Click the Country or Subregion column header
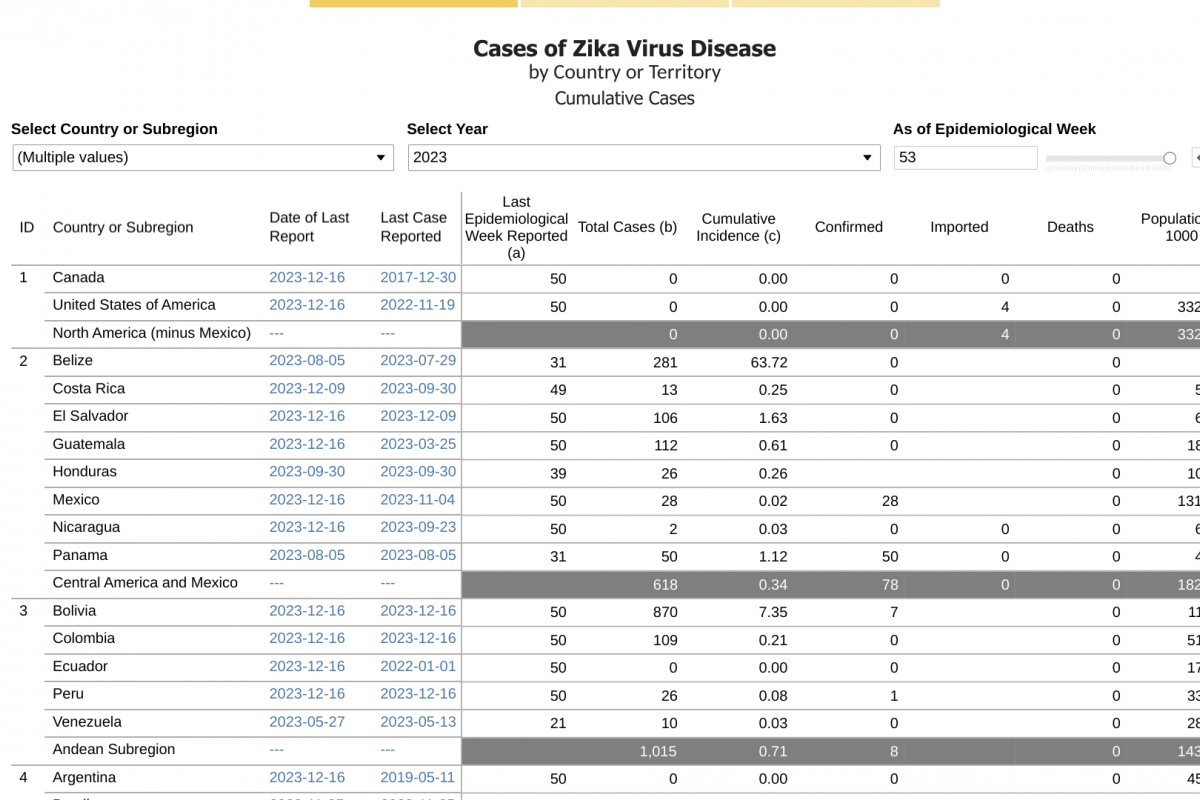Screen dimensions: 1200x800 [x=123, y=227]
